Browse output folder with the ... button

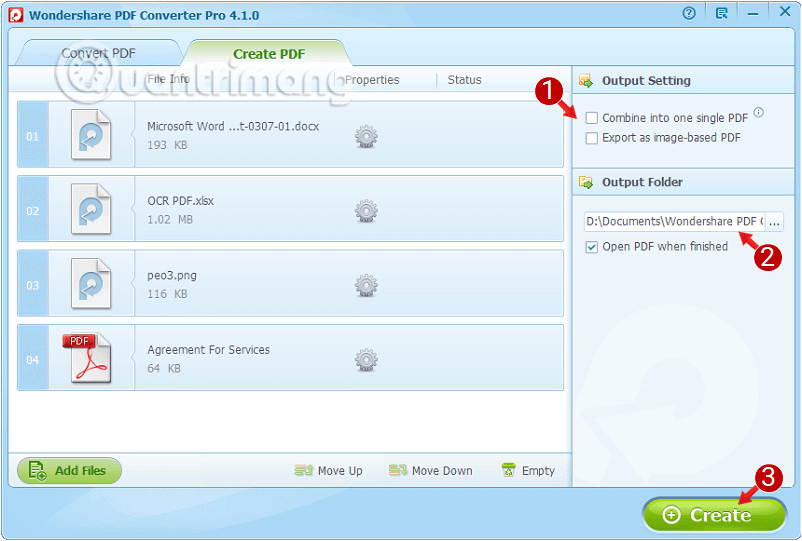(x=774, y=222)
